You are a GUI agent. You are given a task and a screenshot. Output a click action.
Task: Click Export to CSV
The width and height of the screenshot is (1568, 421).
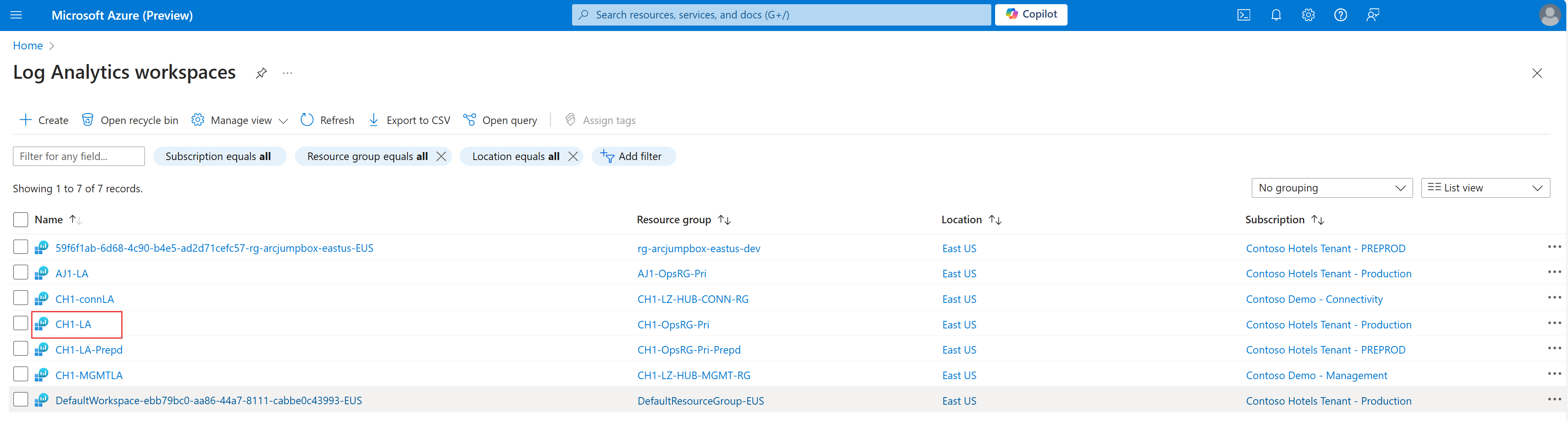click(x=409, y=120)
